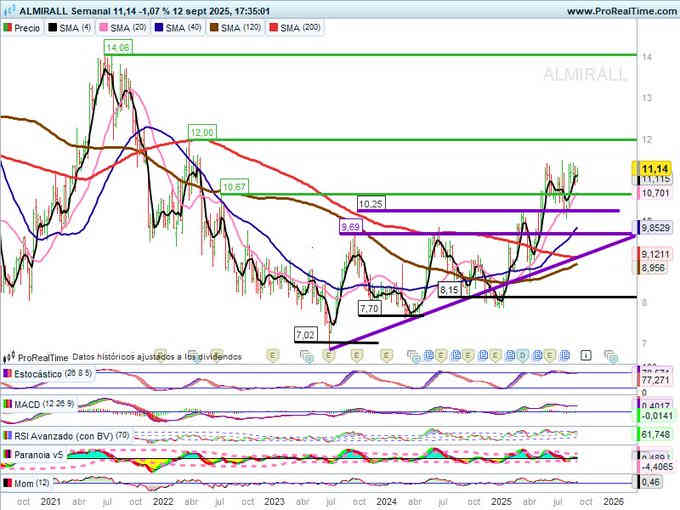
Task: Click the 10,701 SMA value tag
Action: (x=654, y=193)
